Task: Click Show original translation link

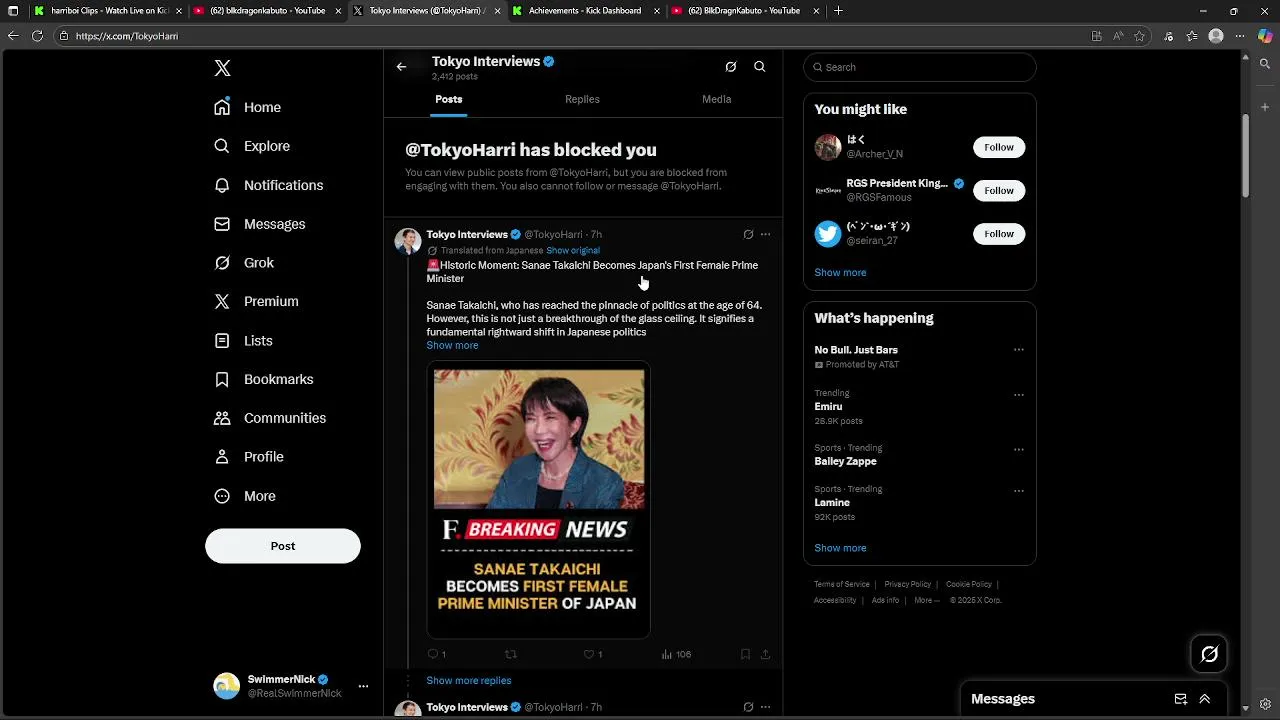Action: 573,250
